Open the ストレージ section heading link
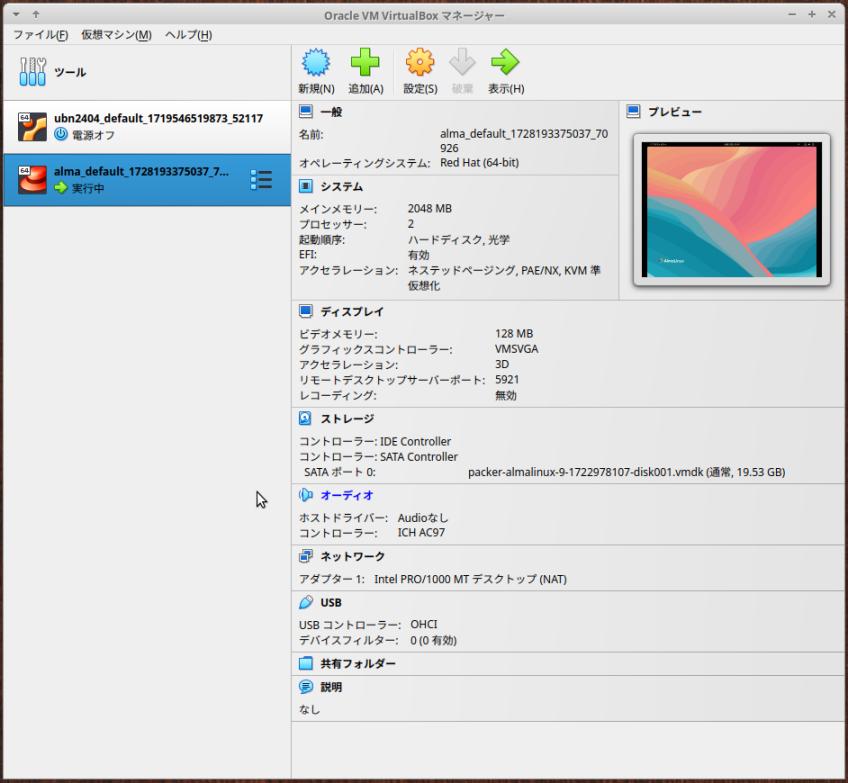The image size is (848, 783). point(347,419)
